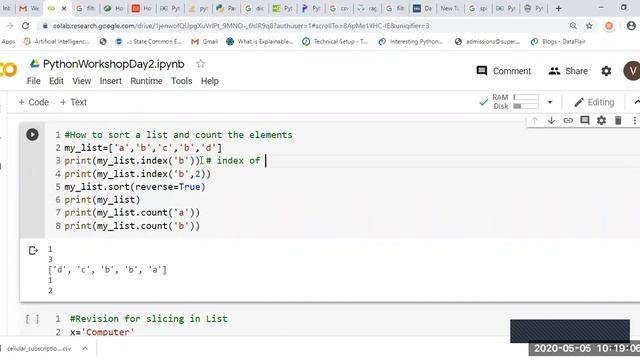The image size is (640, 360).
Task: Click notebook title PythonWorkshopDay2.ipynb
Action: 113,64
